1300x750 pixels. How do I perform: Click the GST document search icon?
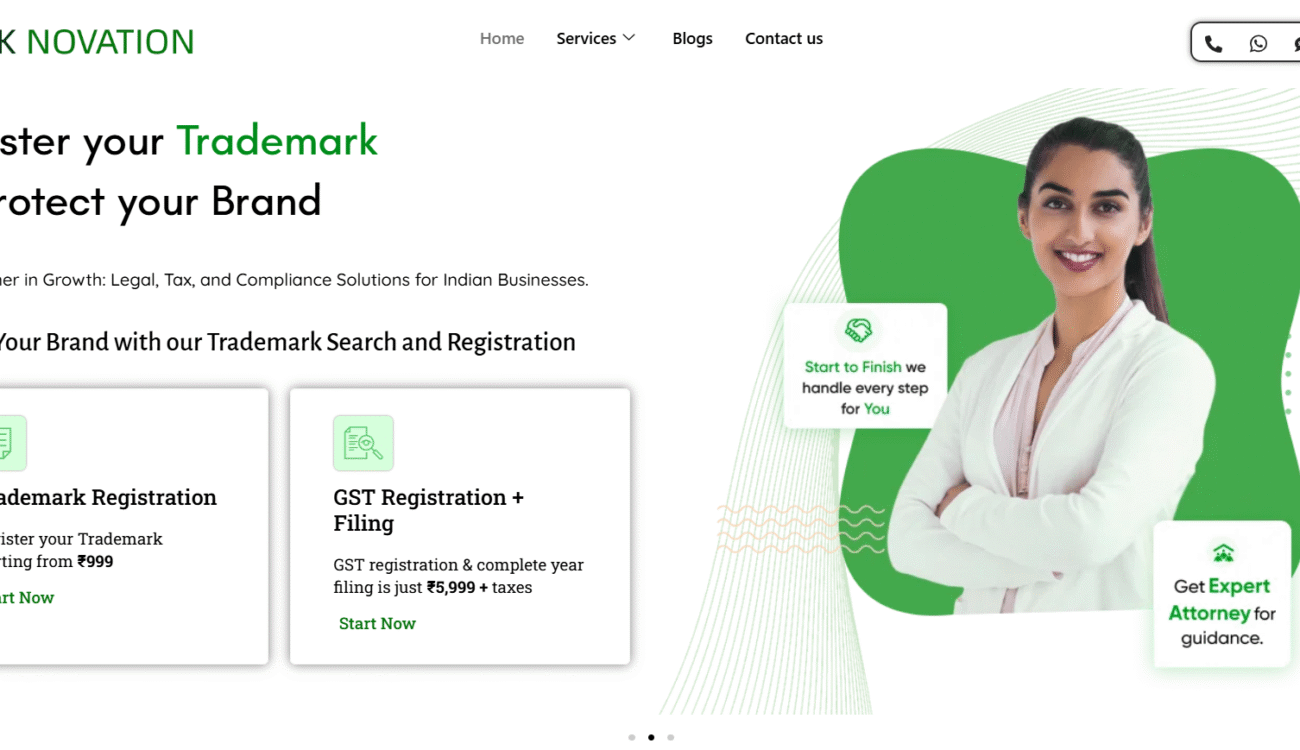click(363, 443)
